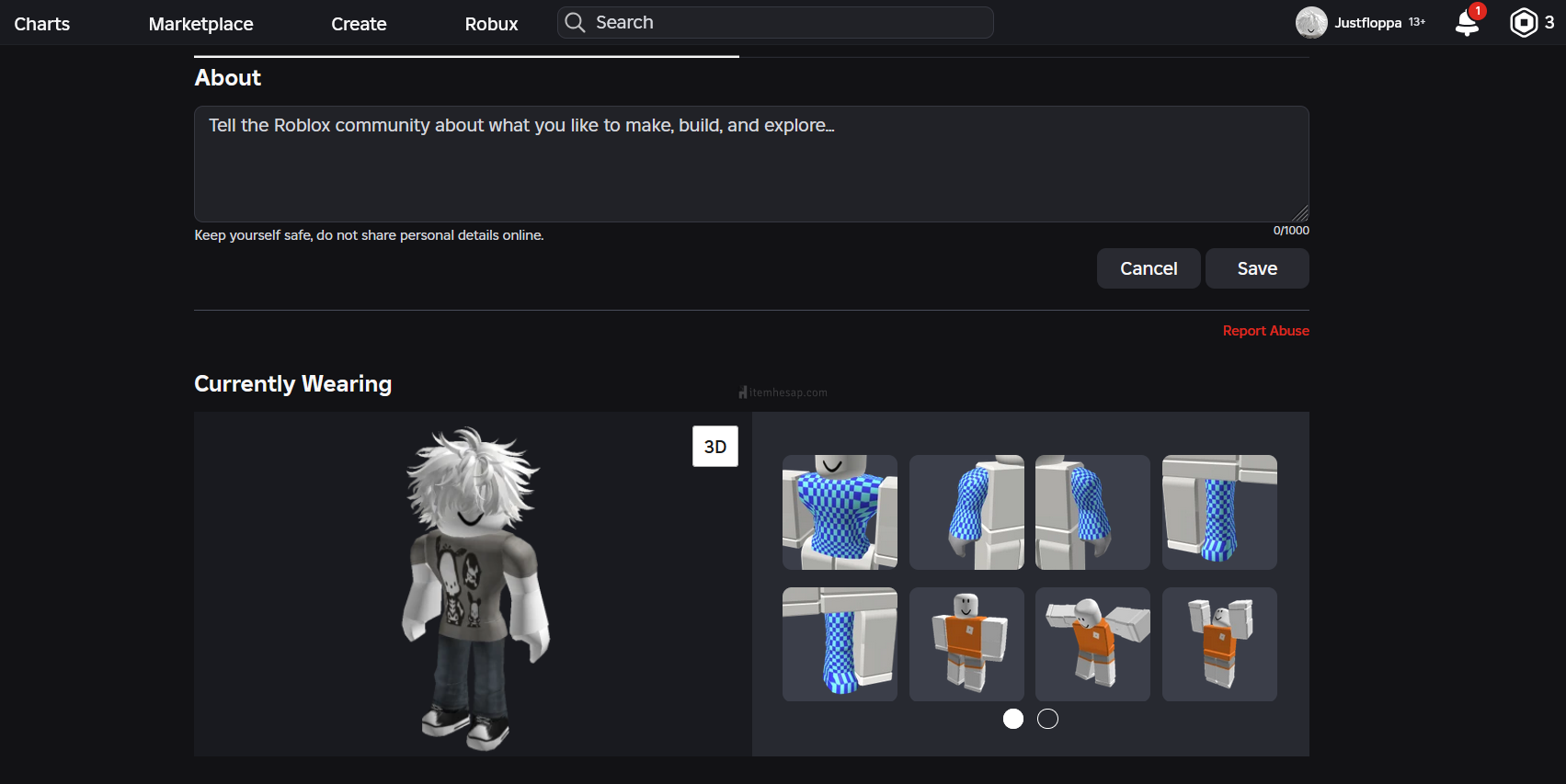Open the Marketplace page
Screen dimensions: 1566x784
coord(200,24)
